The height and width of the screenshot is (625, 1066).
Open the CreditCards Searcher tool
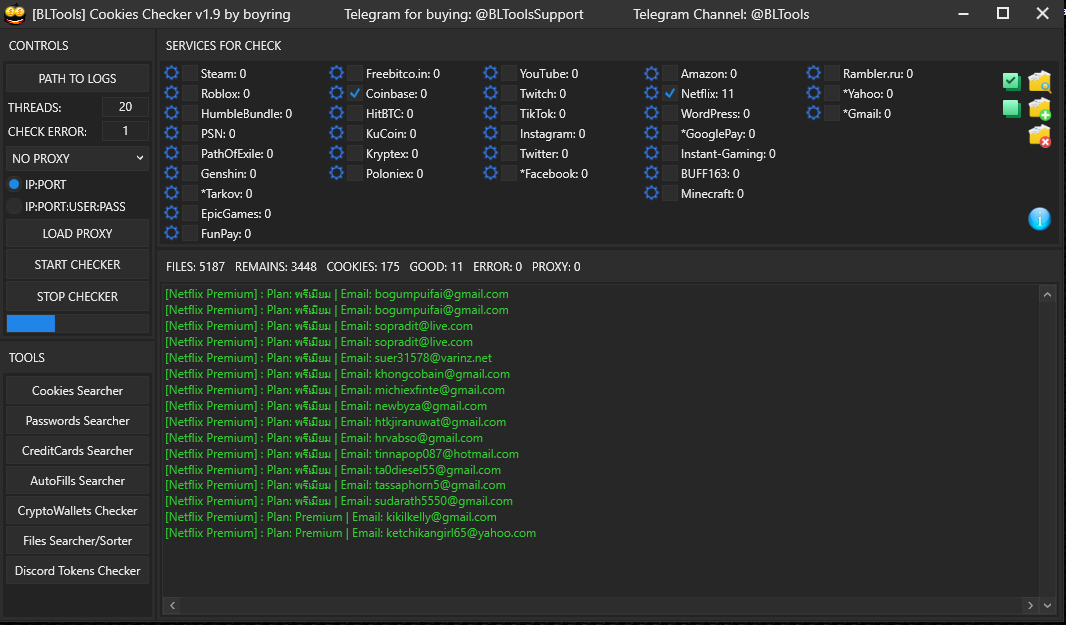pos(78,450)
